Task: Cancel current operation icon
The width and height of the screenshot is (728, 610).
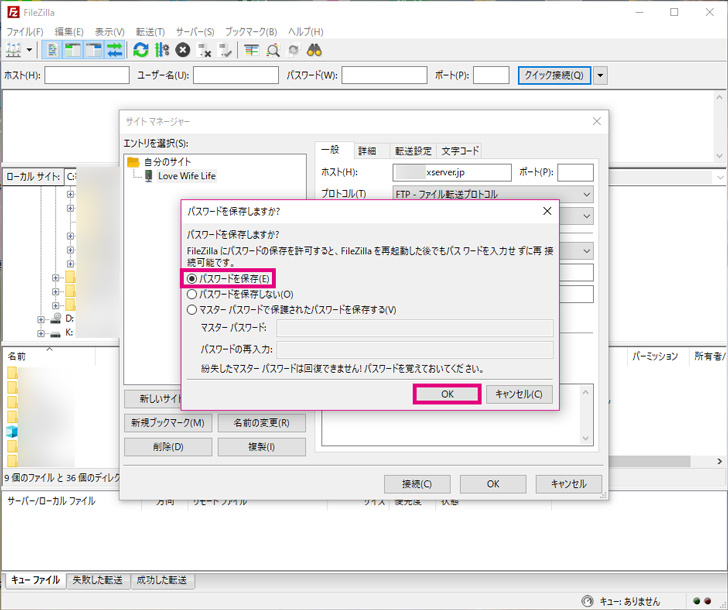Action: pyautogui.click(x=183, y=50)
